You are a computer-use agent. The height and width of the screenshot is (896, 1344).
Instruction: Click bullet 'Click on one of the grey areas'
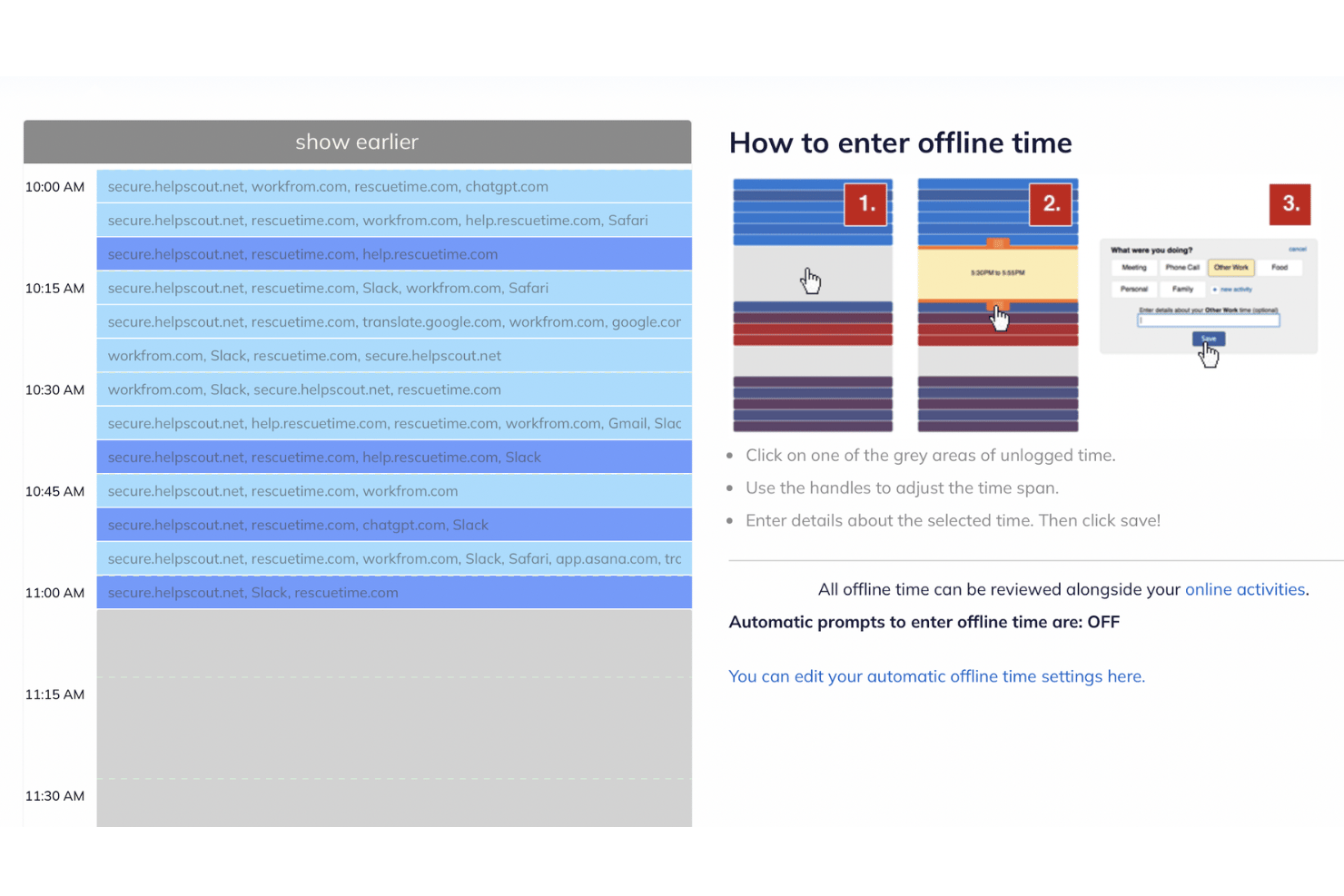coord(930,455)
